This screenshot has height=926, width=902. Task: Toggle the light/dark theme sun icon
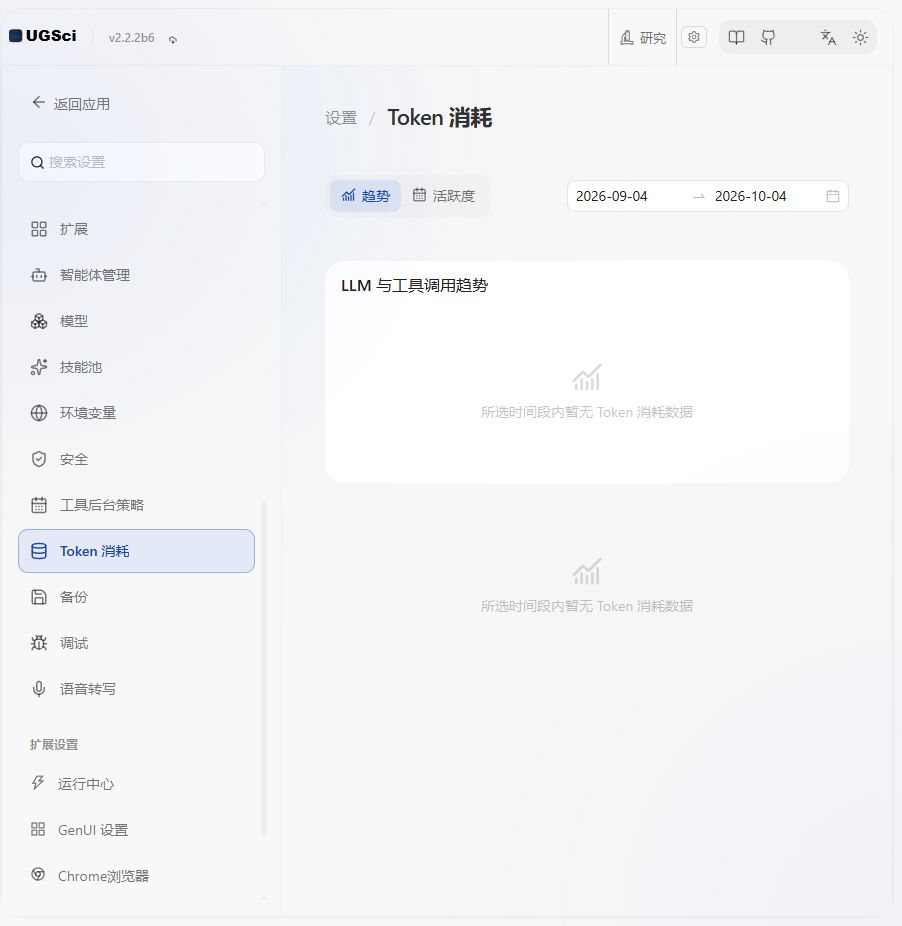tap(860, 38)
